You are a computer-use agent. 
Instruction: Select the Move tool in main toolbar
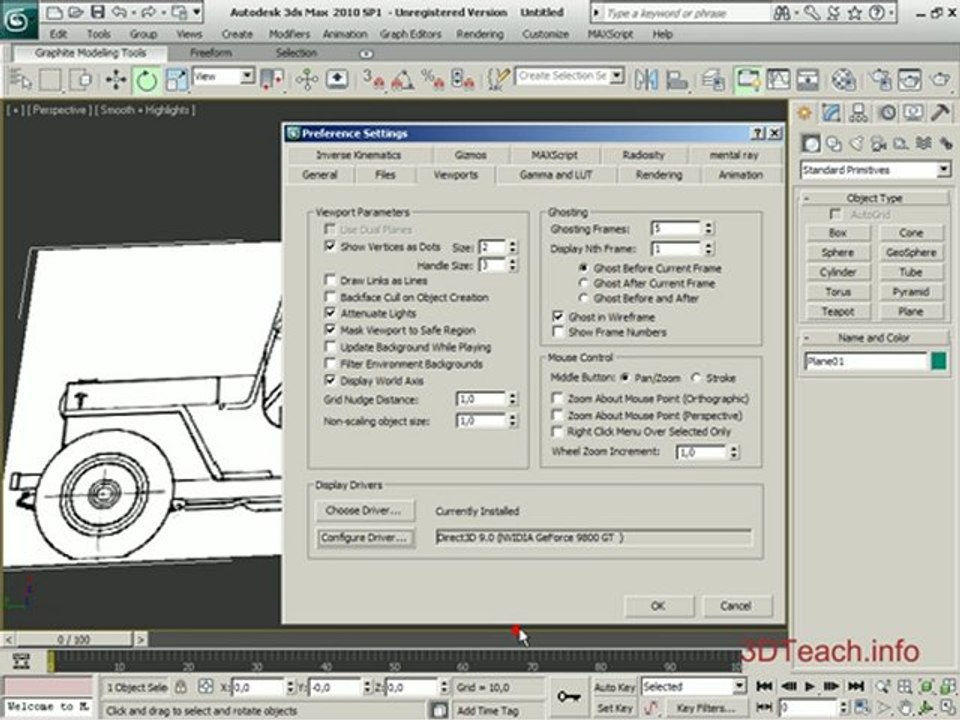pyautogui.click(x=116, y=80)
